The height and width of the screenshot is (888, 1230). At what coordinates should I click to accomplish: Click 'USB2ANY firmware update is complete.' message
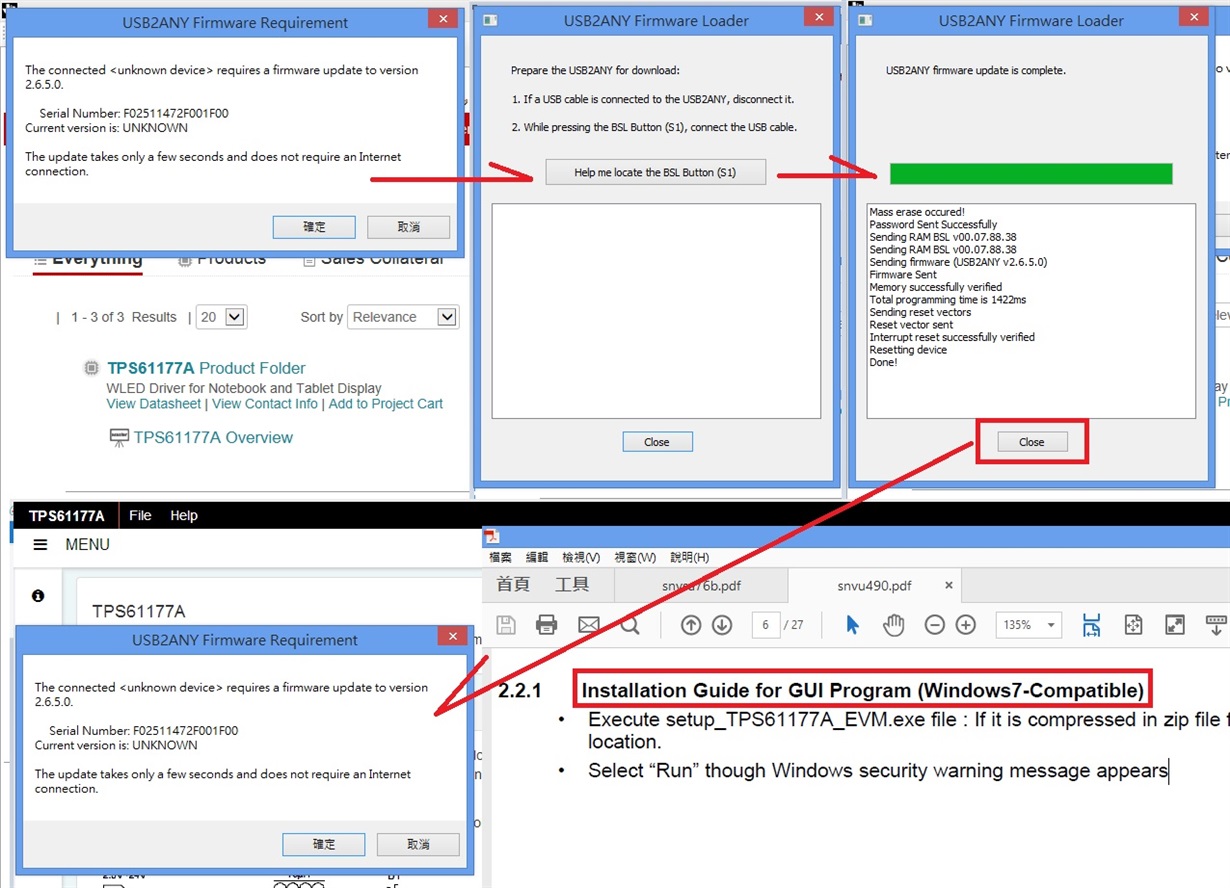[x=976, y=71]
